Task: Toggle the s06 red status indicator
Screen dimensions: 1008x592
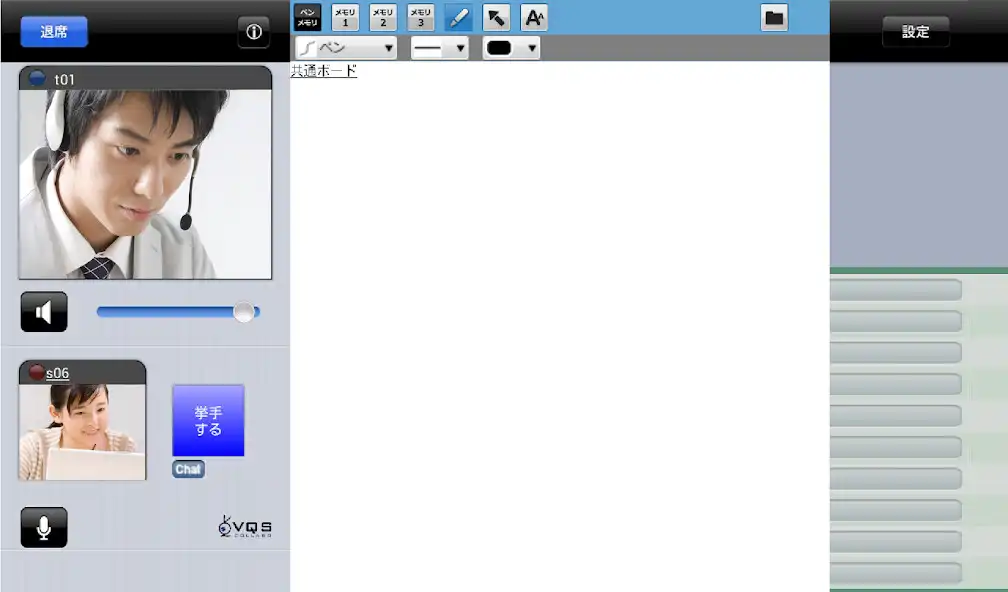Action: click(36, 373)
